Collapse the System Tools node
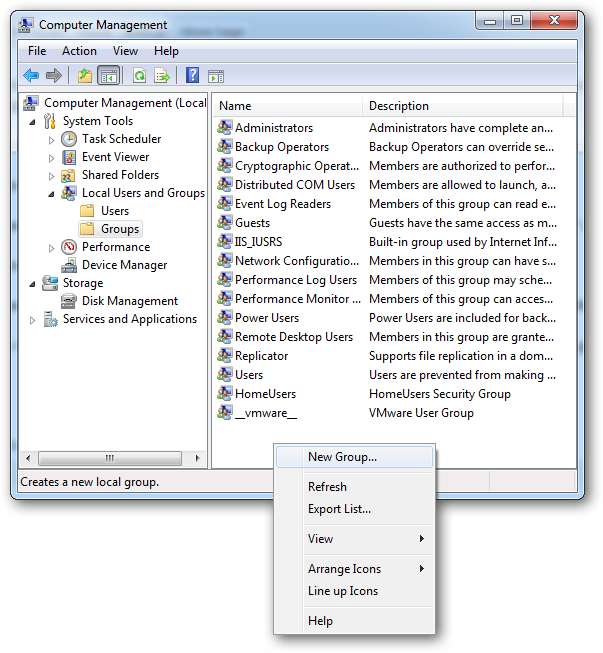Screen dimensions: 603x653 32,122
